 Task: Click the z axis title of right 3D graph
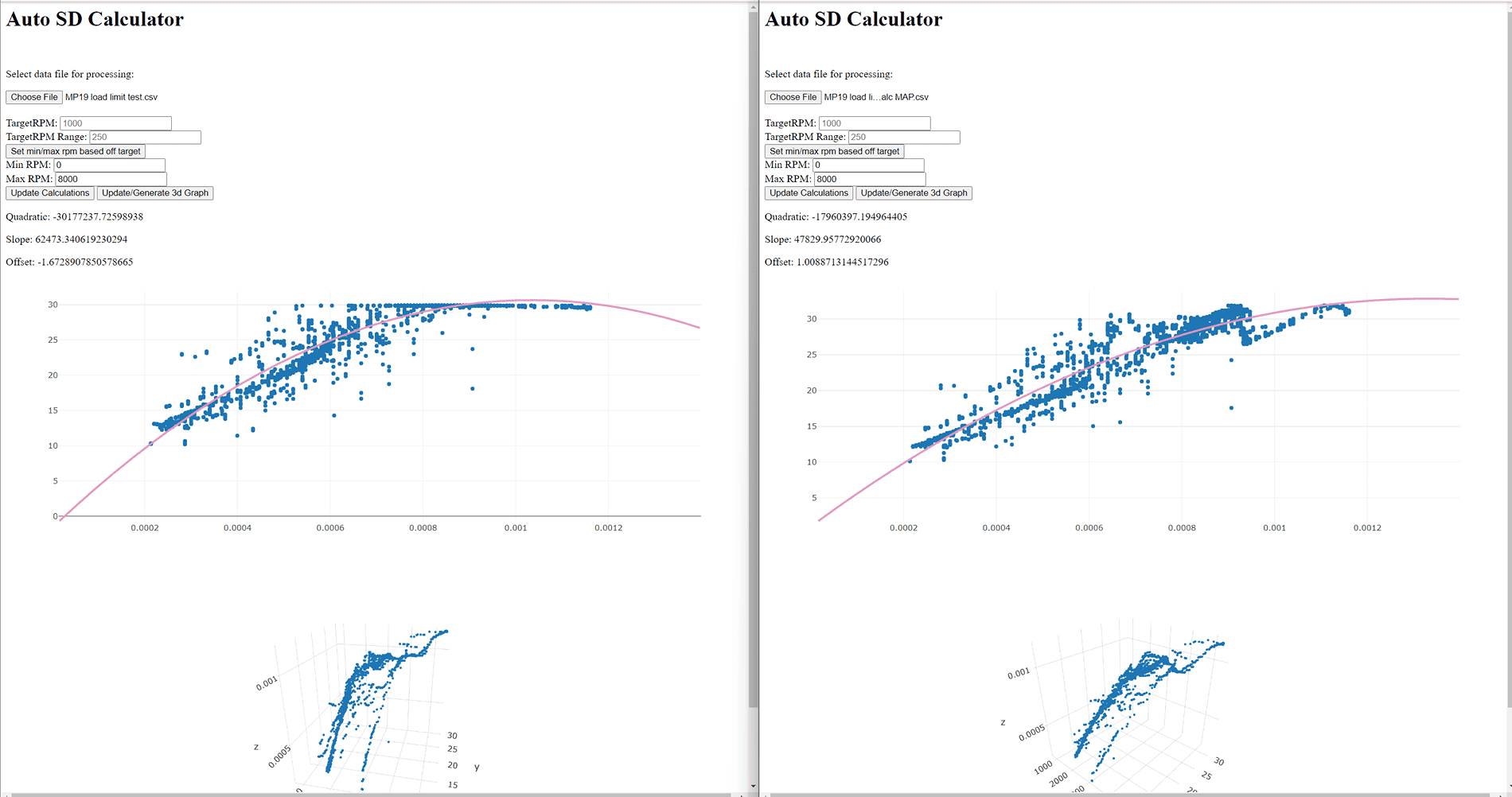click(1003, 722)
